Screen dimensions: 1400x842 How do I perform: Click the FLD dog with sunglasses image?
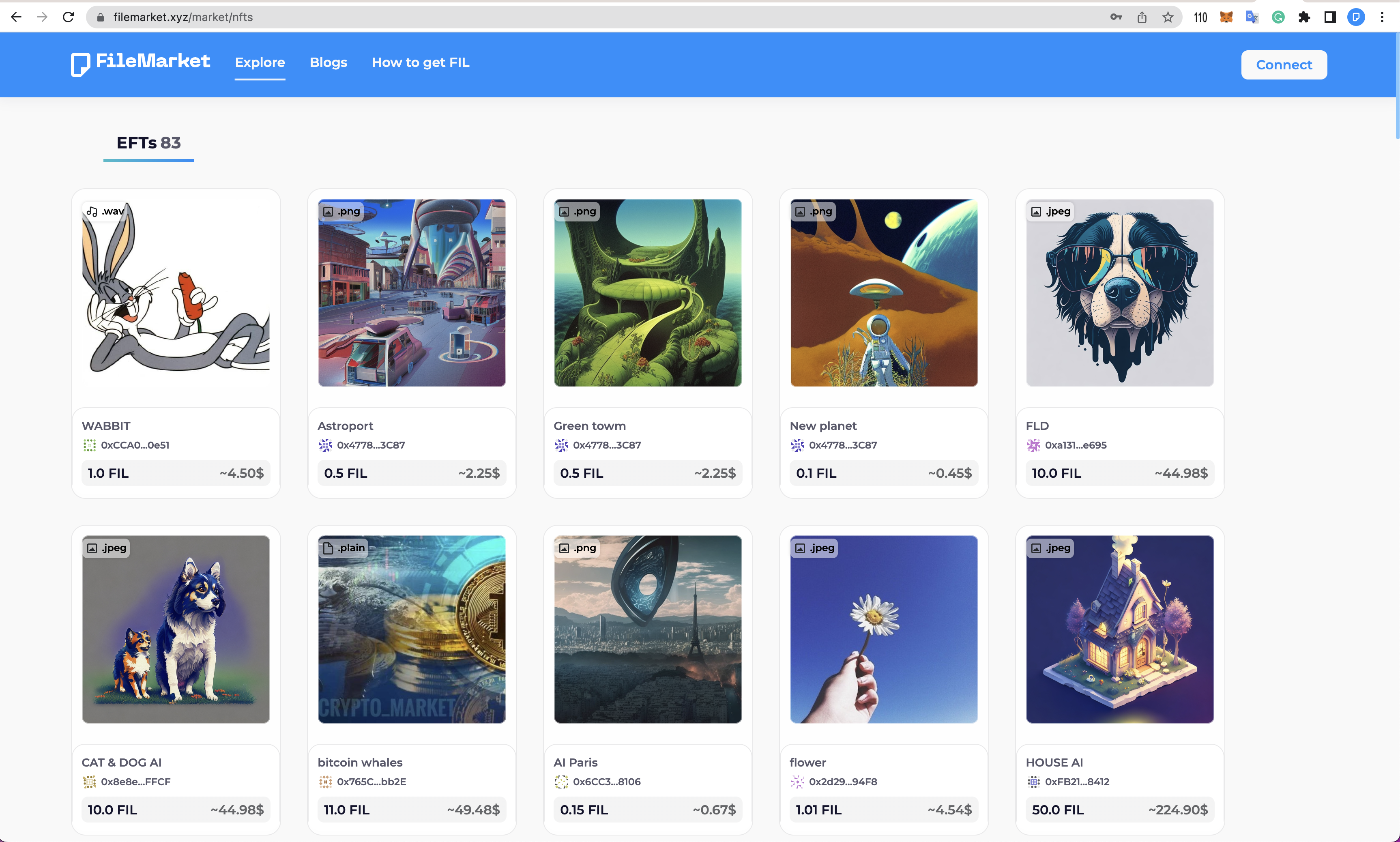(x=1119, y=293)
